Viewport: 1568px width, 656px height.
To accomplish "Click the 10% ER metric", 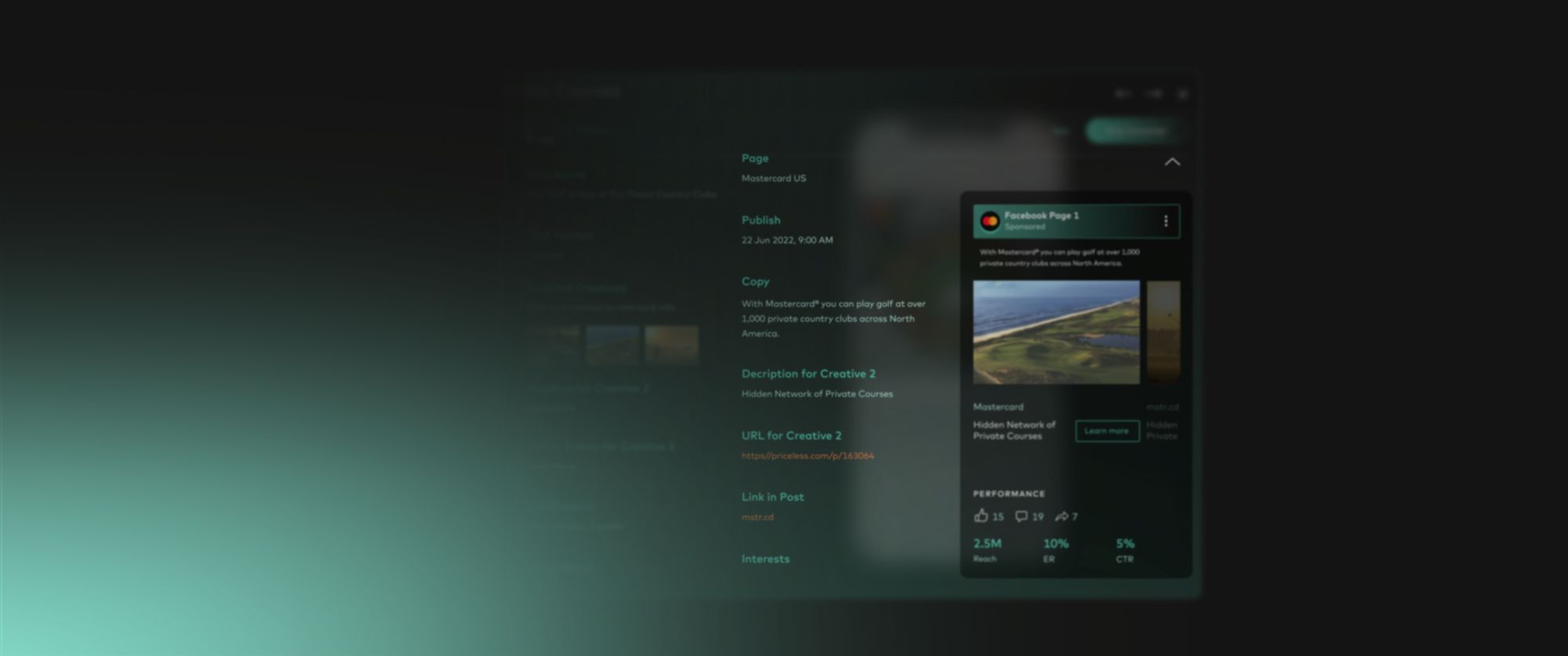I will tap(1055, 544).
